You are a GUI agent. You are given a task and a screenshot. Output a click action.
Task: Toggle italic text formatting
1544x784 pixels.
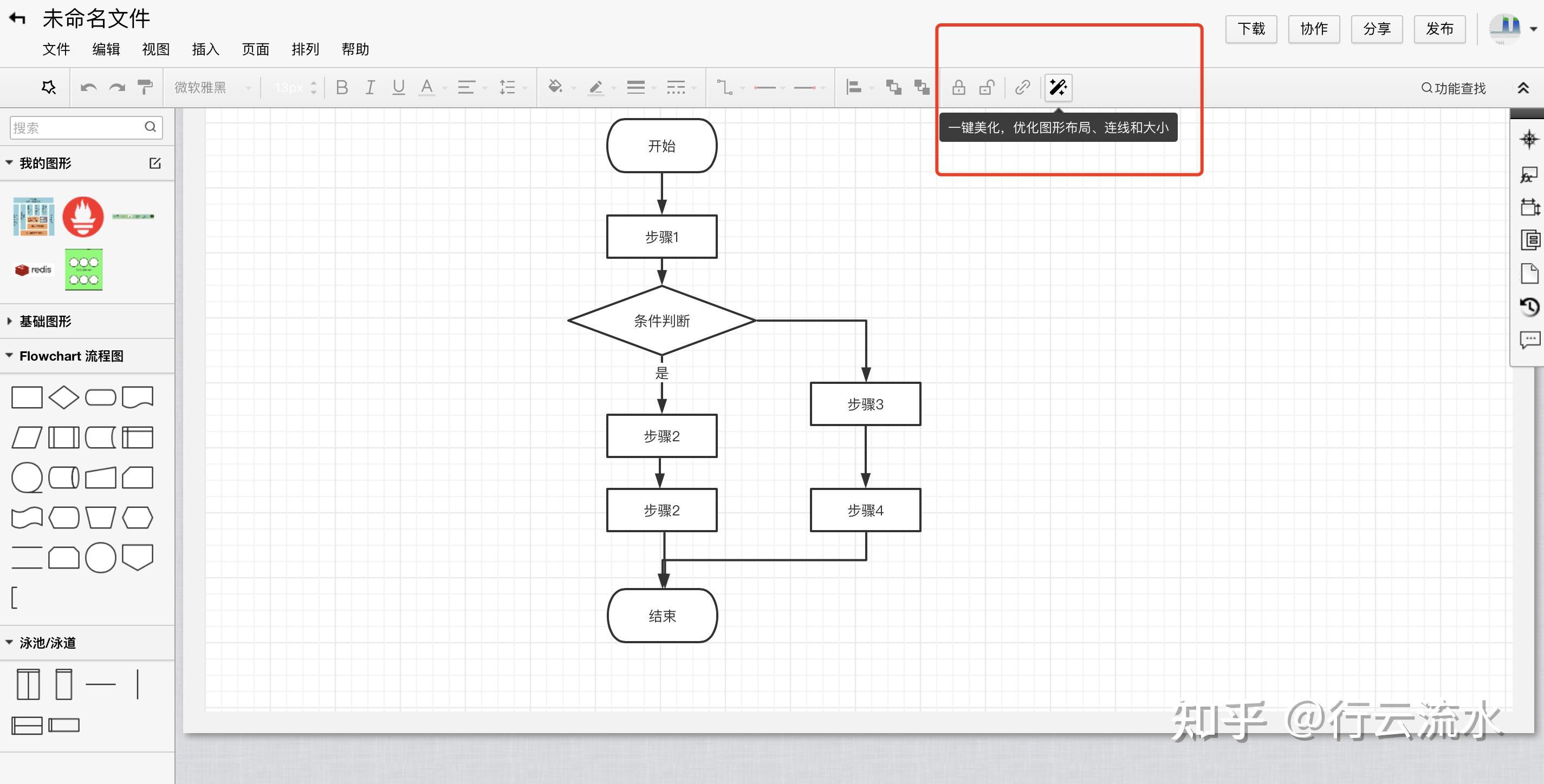(x=371, y=88)
